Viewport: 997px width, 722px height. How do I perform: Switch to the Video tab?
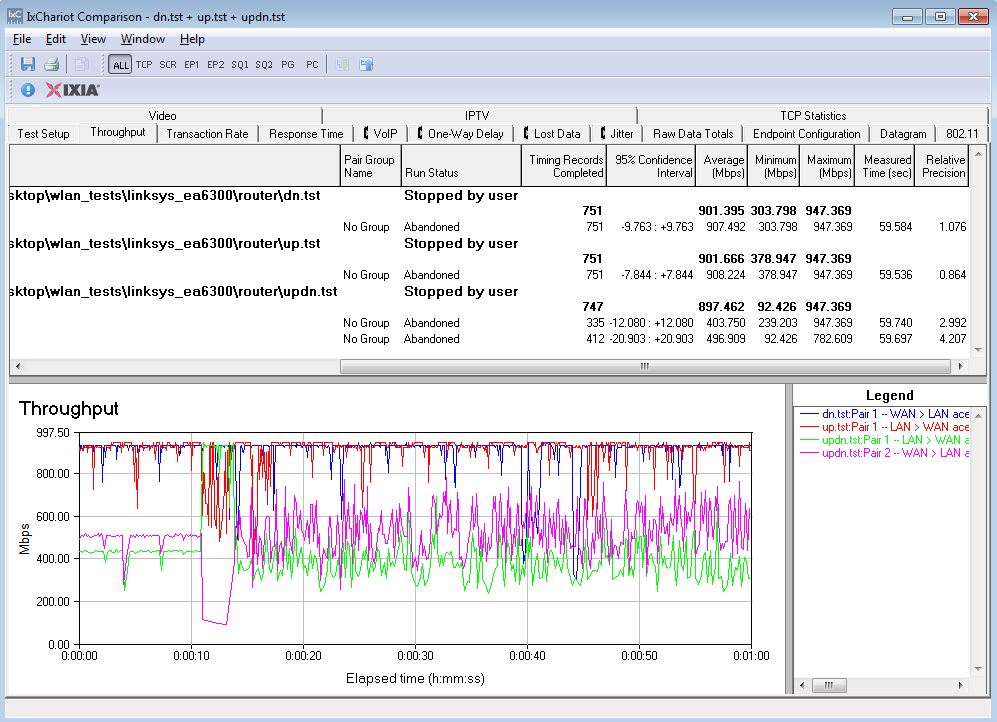point(162,116)
